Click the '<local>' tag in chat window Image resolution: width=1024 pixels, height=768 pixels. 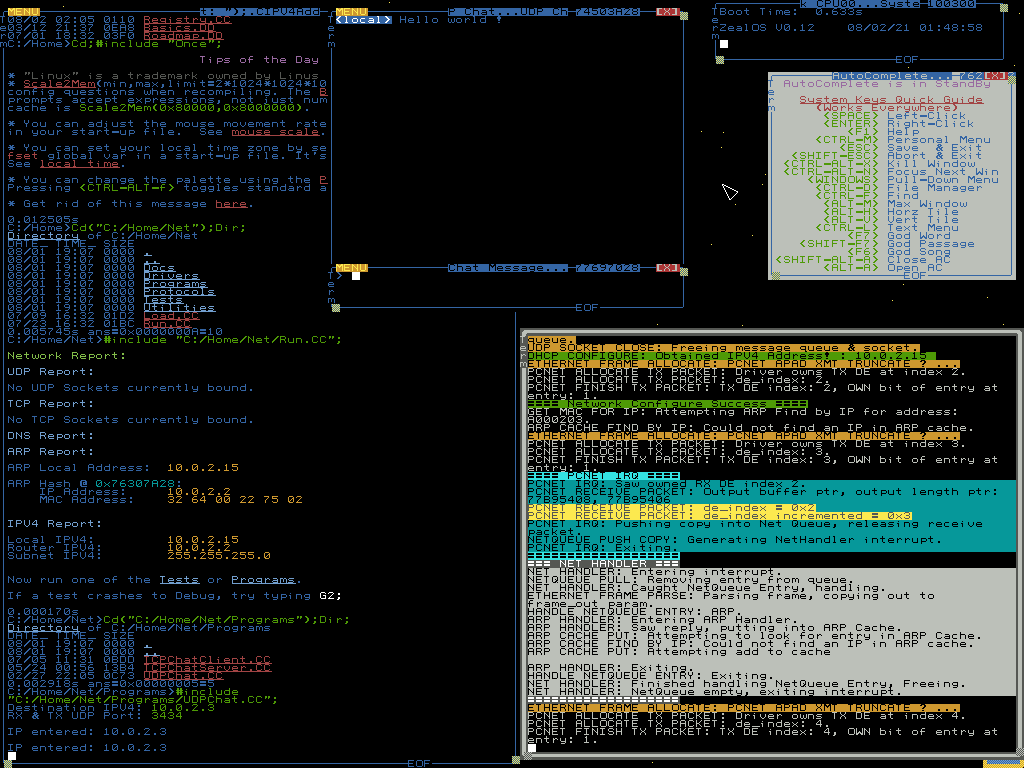click(364, 20)
